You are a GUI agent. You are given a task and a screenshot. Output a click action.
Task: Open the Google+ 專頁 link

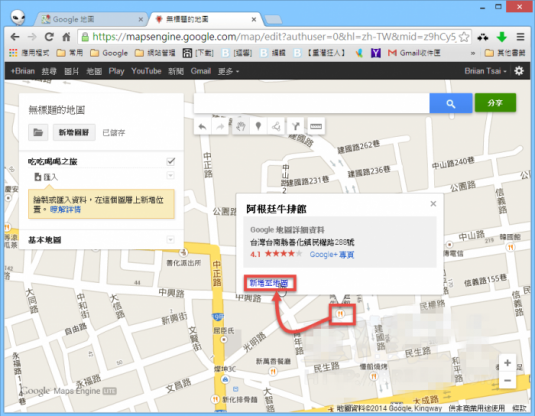[332, 255]
